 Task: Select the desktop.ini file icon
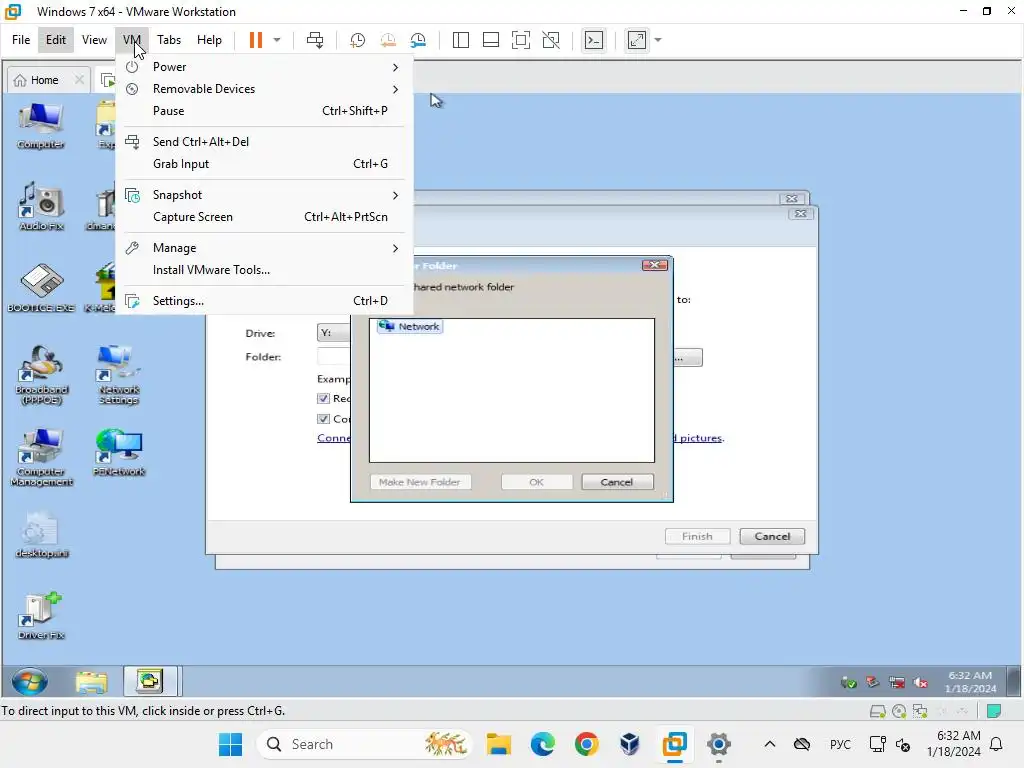41,534
